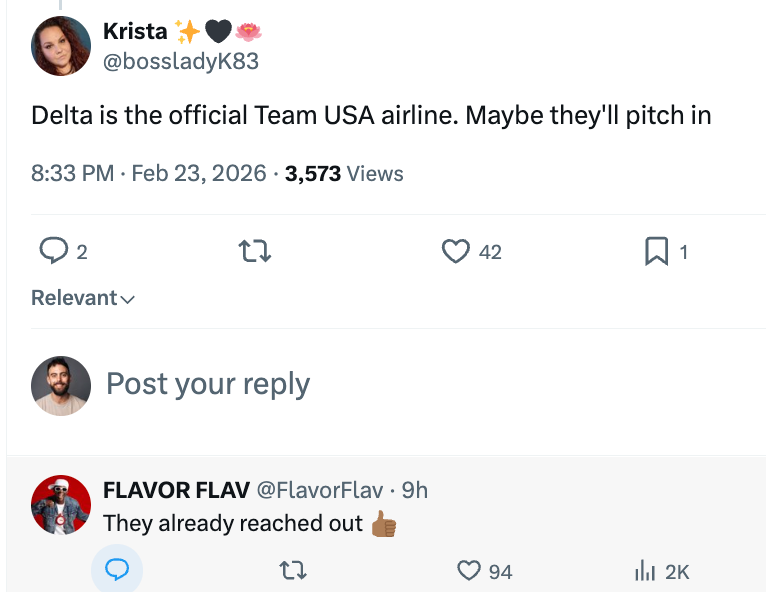
Task: Reply to Krista's Delta tweet
Action: pyautogui.click(x=53, y=252)
